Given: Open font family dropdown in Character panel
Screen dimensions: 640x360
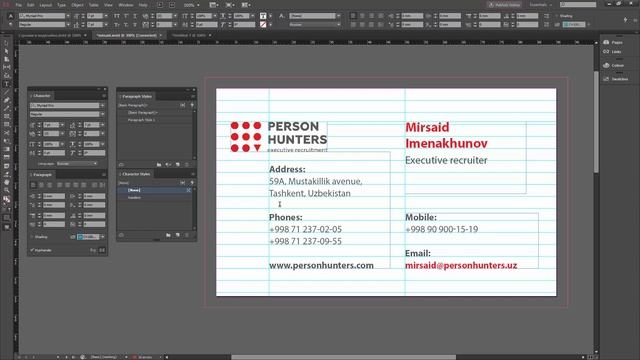Looking at the screenshot, I should tap(102, 105).
